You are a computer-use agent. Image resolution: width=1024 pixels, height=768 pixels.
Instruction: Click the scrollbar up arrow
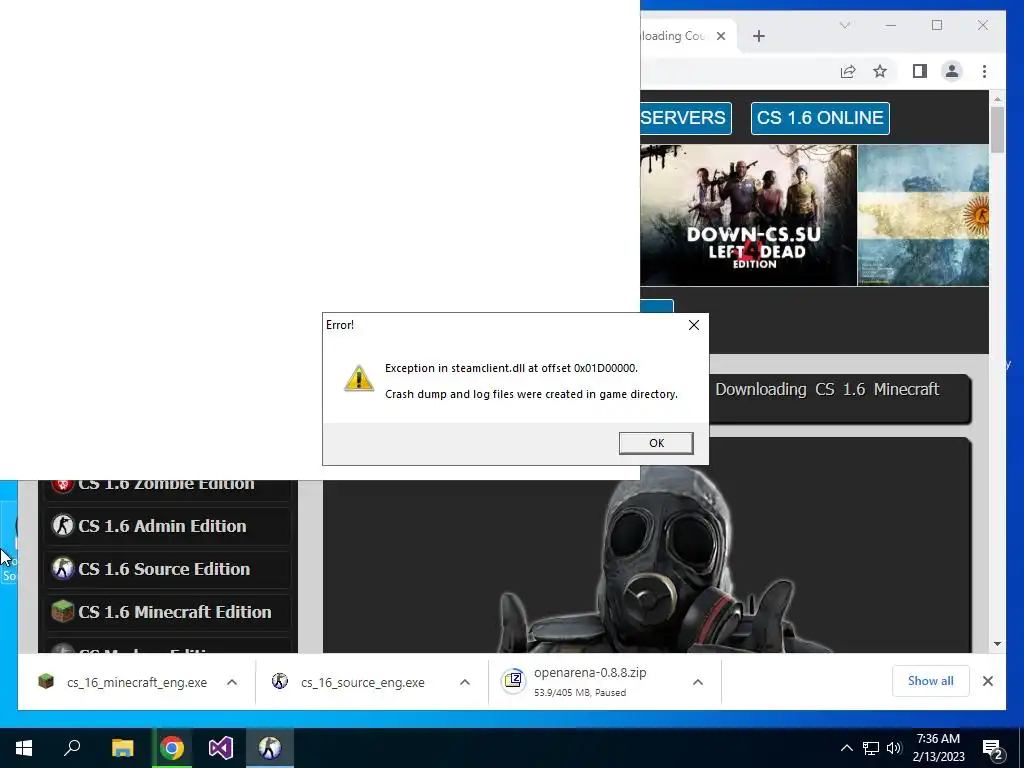point(997,99)
